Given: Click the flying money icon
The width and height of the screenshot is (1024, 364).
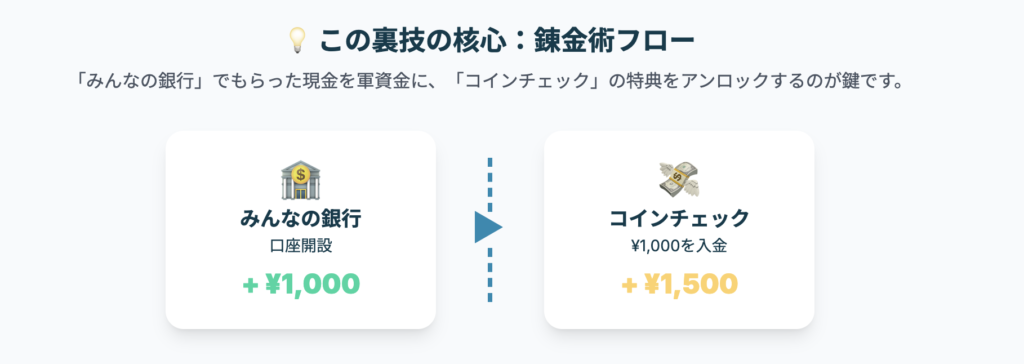Looking at the screenshot, I should (679, 179).
